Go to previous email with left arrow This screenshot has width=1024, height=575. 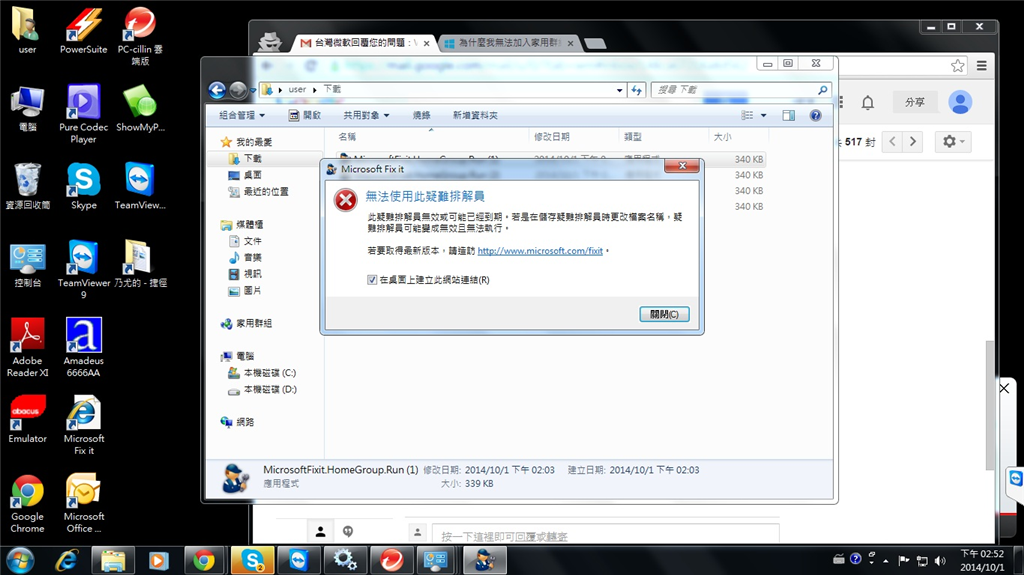[892, 142]
